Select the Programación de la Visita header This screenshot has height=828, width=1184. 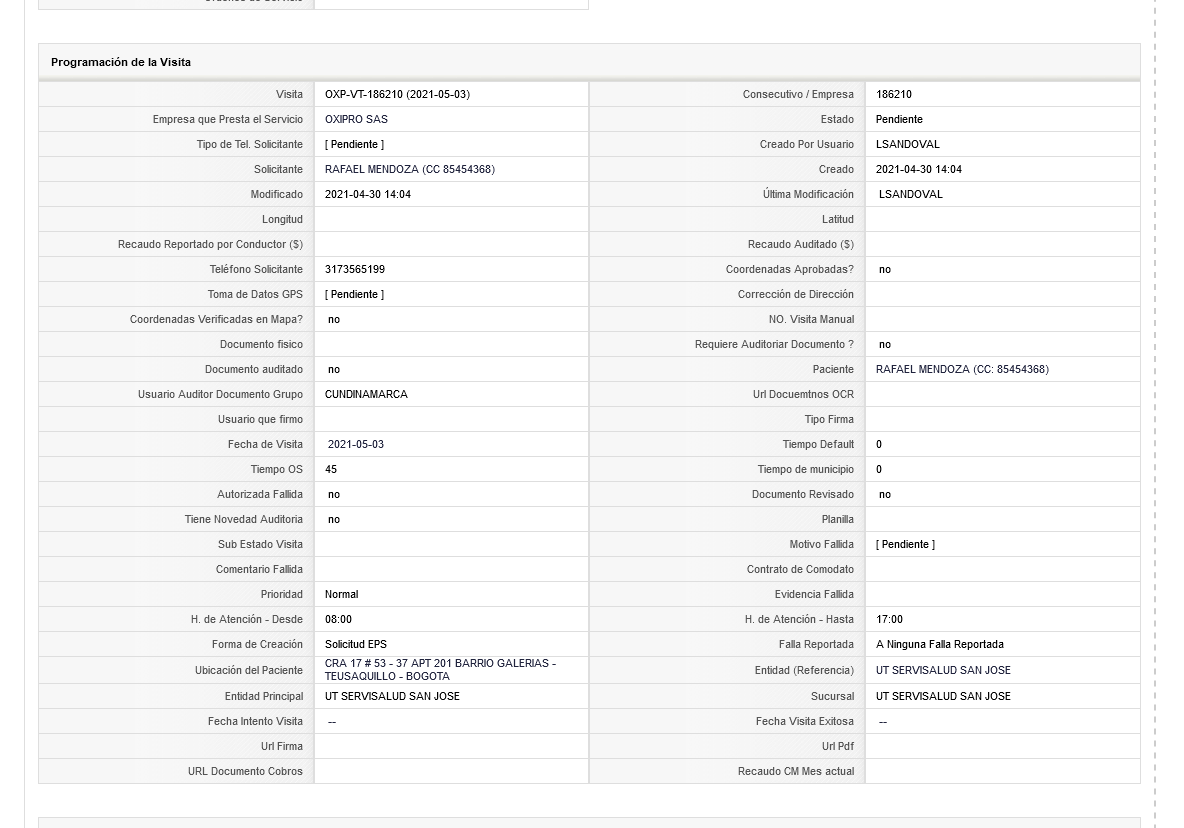click(121, 62)
